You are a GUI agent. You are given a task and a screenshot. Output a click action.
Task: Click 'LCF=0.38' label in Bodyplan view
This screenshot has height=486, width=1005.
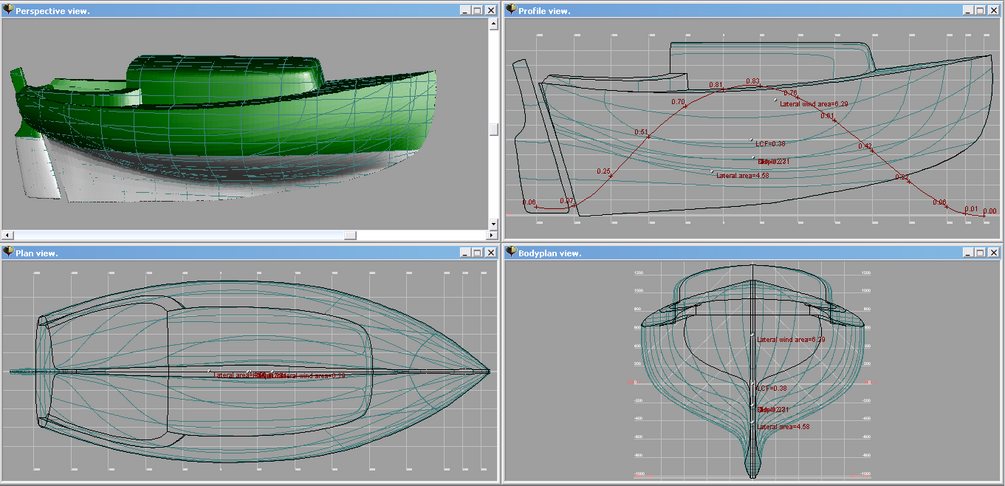tap(772, 388)
